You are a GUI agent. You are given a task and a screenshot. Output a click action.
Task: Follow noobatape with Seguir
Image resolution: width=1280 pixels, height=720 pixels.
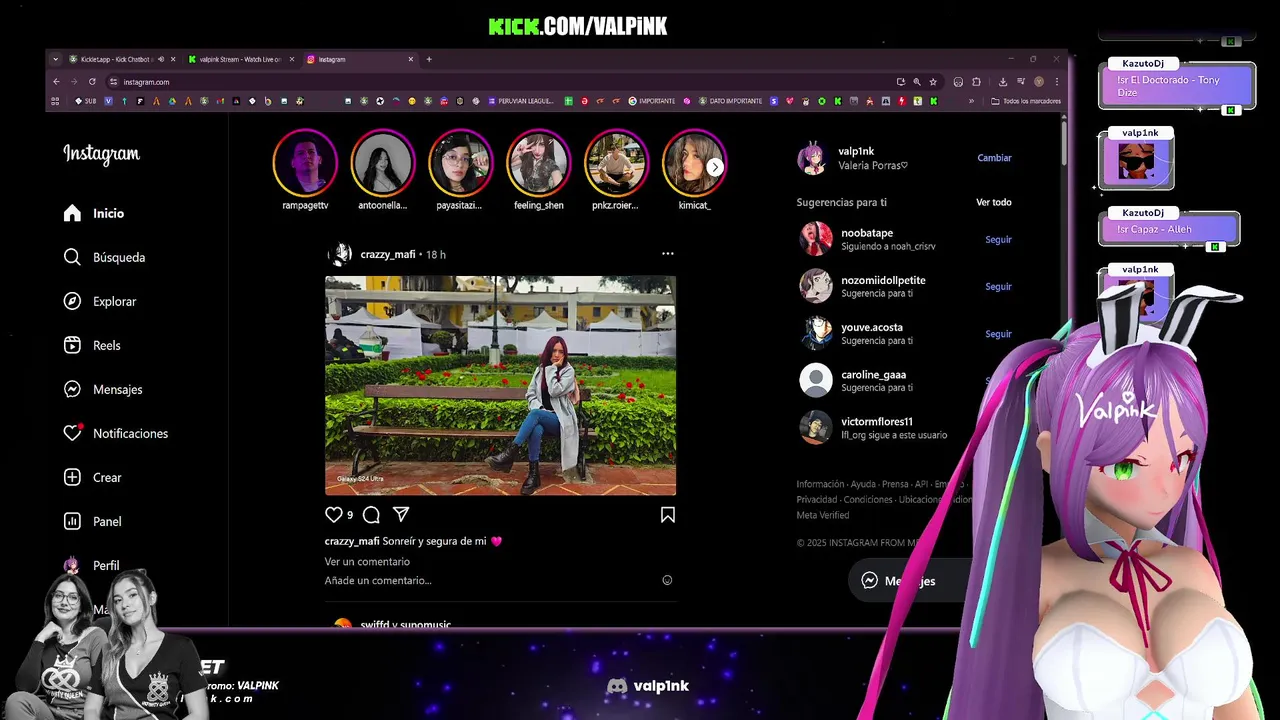[x=998, y=240]
